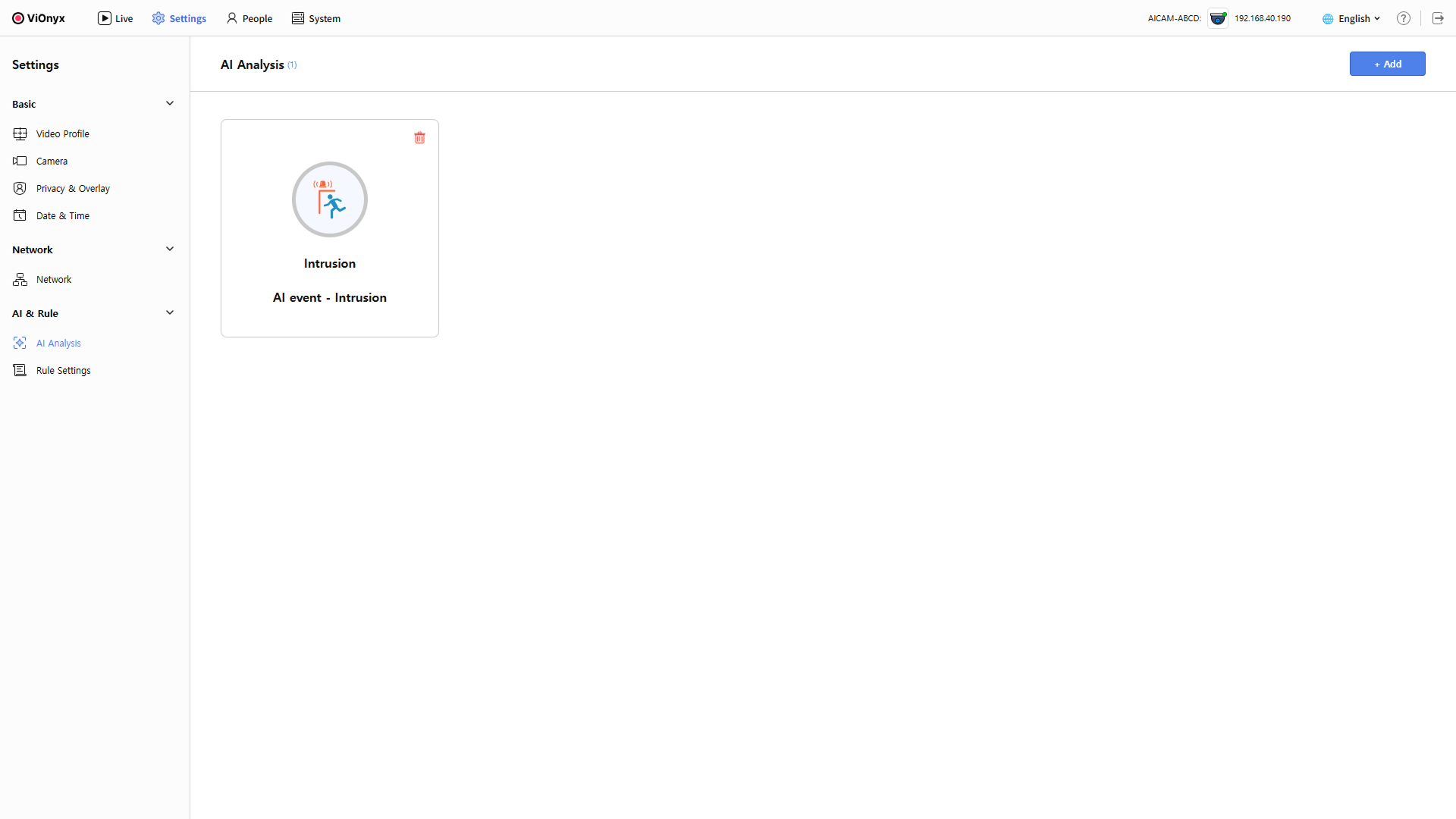Screen dimensions: 1456x819
Task: Go to the System tab
Action: click(316, 18)
